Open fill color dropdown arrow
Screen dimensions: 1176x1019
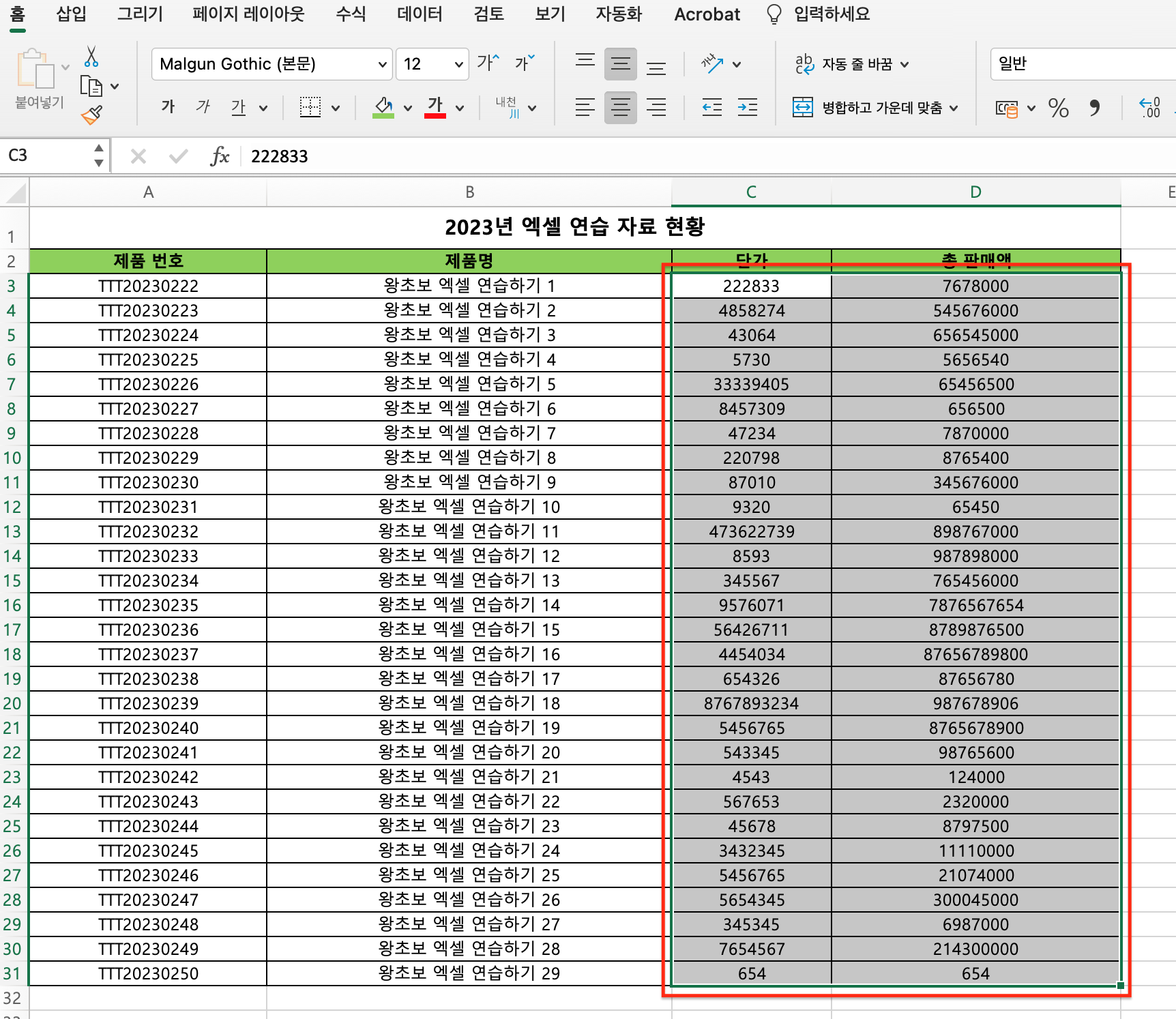point(407,108)
